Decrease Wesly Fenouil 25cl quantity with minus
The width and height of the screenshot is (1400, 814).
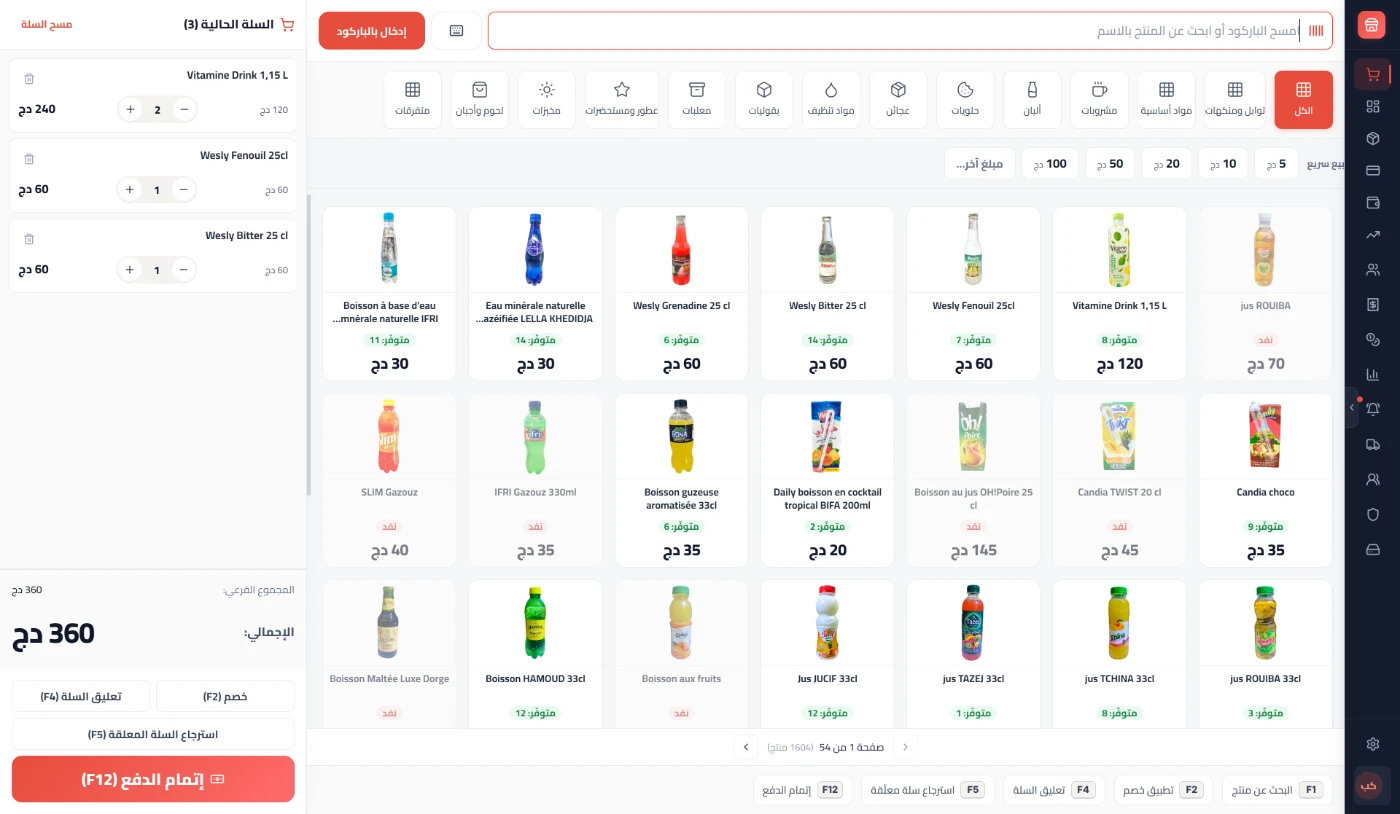(184, 189)
